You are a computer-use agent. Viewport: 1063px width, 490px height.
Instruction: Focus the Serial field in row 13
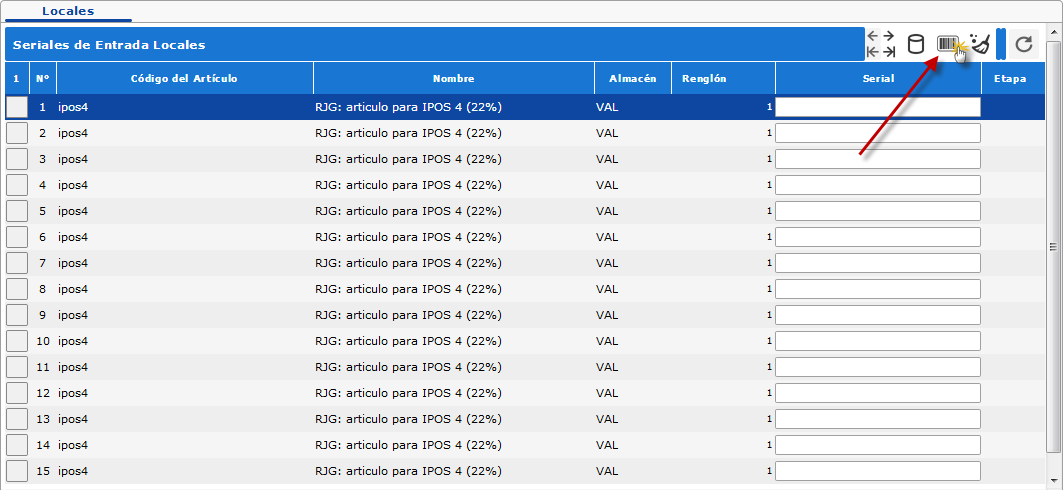(878, 419)
